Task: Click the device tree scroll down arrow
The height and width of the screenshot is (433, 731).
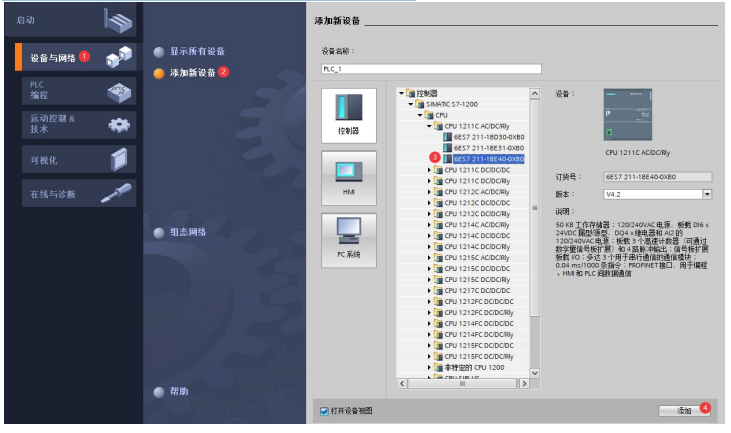Action: (535, 373)
